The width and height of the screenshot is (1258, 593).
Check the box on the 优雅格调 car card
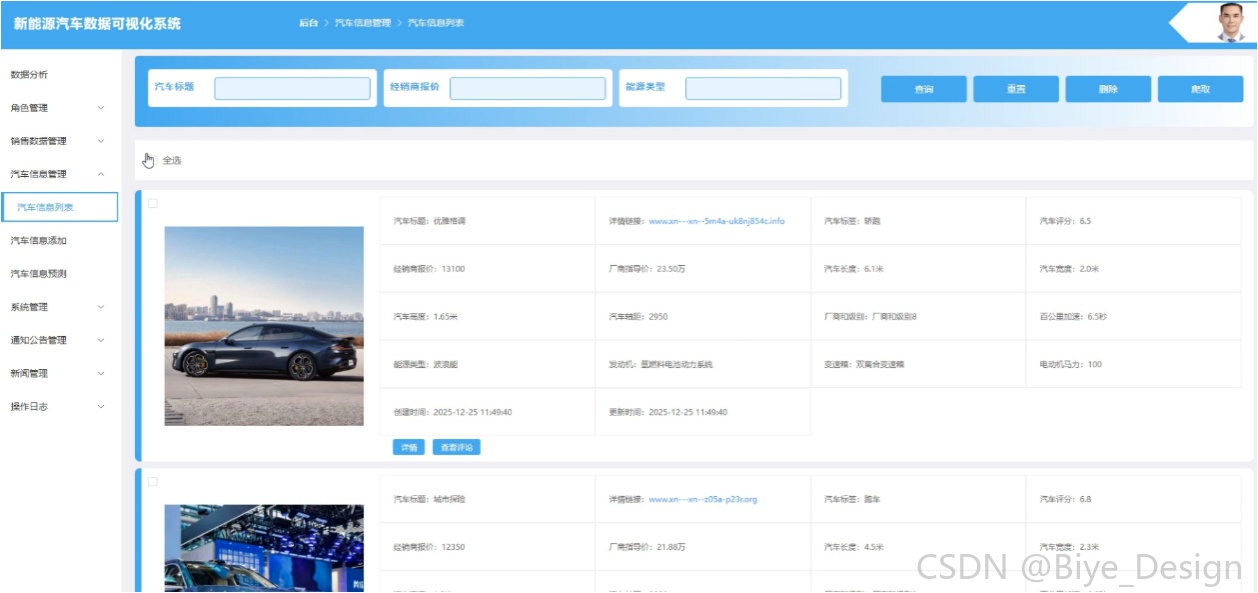point(153,203)
